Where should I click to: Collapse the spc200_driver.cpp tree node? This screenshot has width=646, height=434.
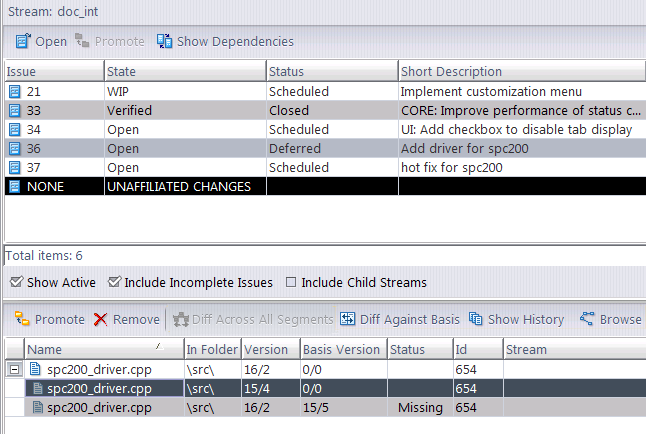coord(14,370)
